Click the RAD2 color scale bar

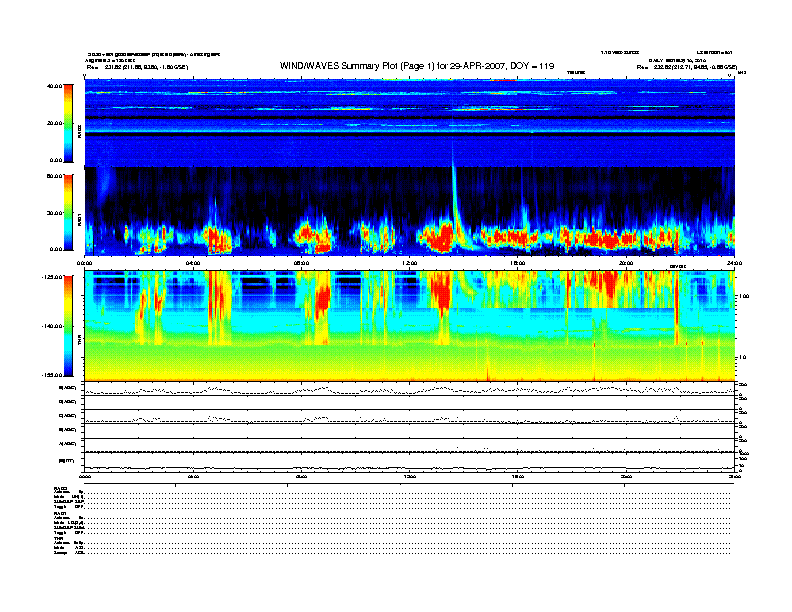[x=68, y=123]
